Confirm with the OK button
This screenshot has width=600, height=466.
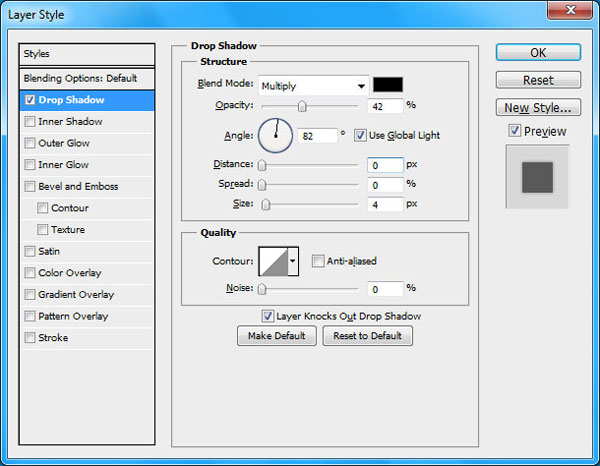pos(538,52)
